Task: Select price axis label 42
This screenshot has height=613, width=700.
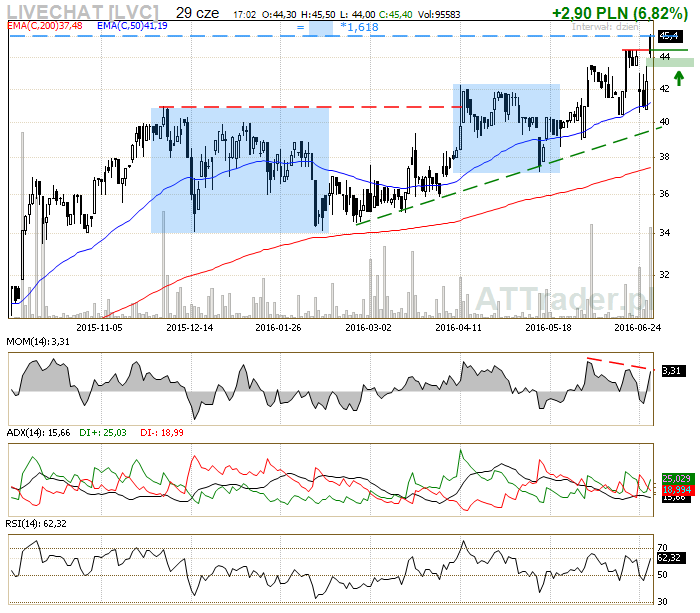Action: coord(665,89)
